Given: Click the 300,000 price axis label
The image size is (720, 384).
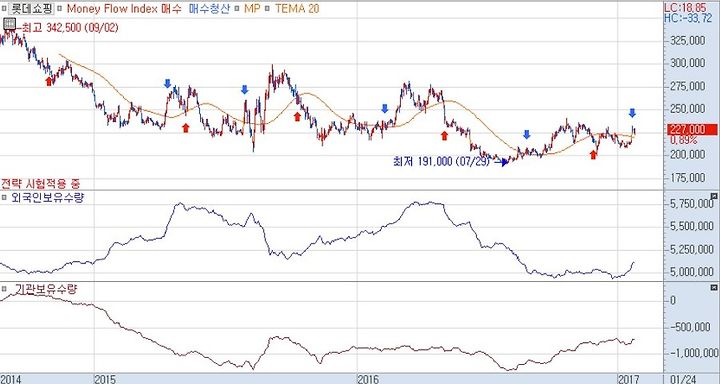Looking at the screenshot, I should pos(687,63).
